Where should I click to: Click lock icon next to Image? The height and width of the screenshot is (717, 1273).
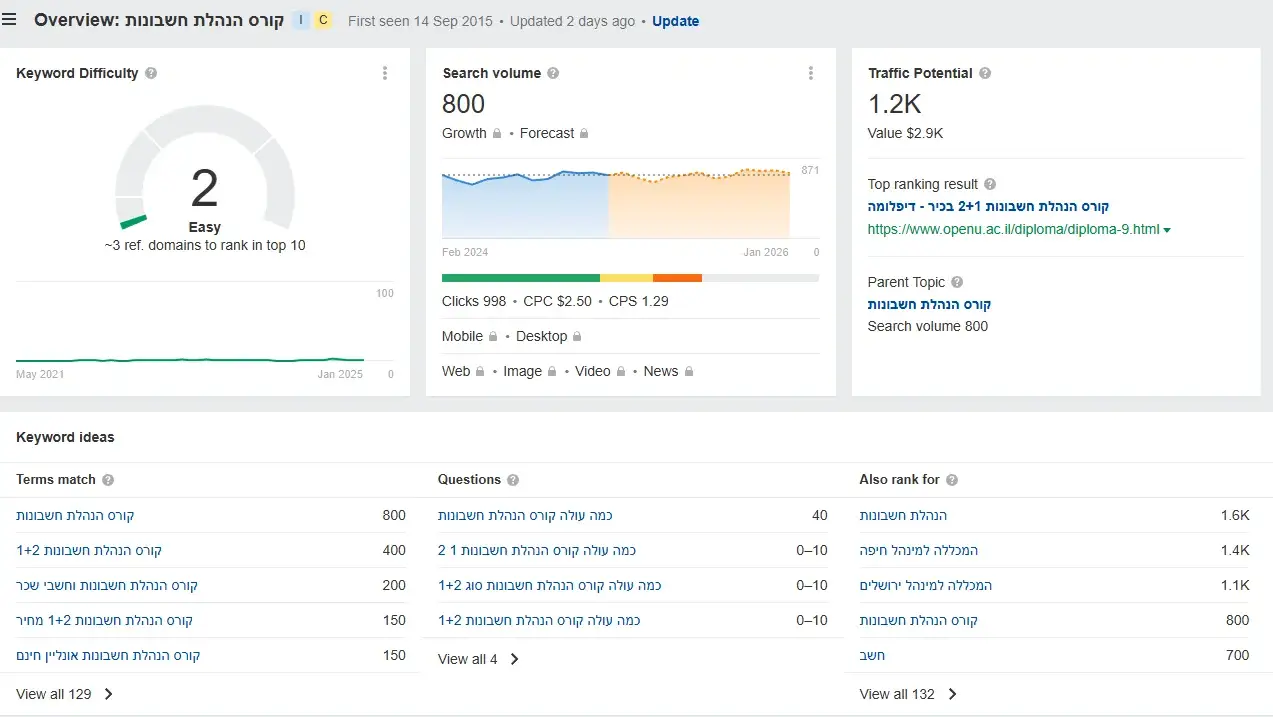coord(552,371)
